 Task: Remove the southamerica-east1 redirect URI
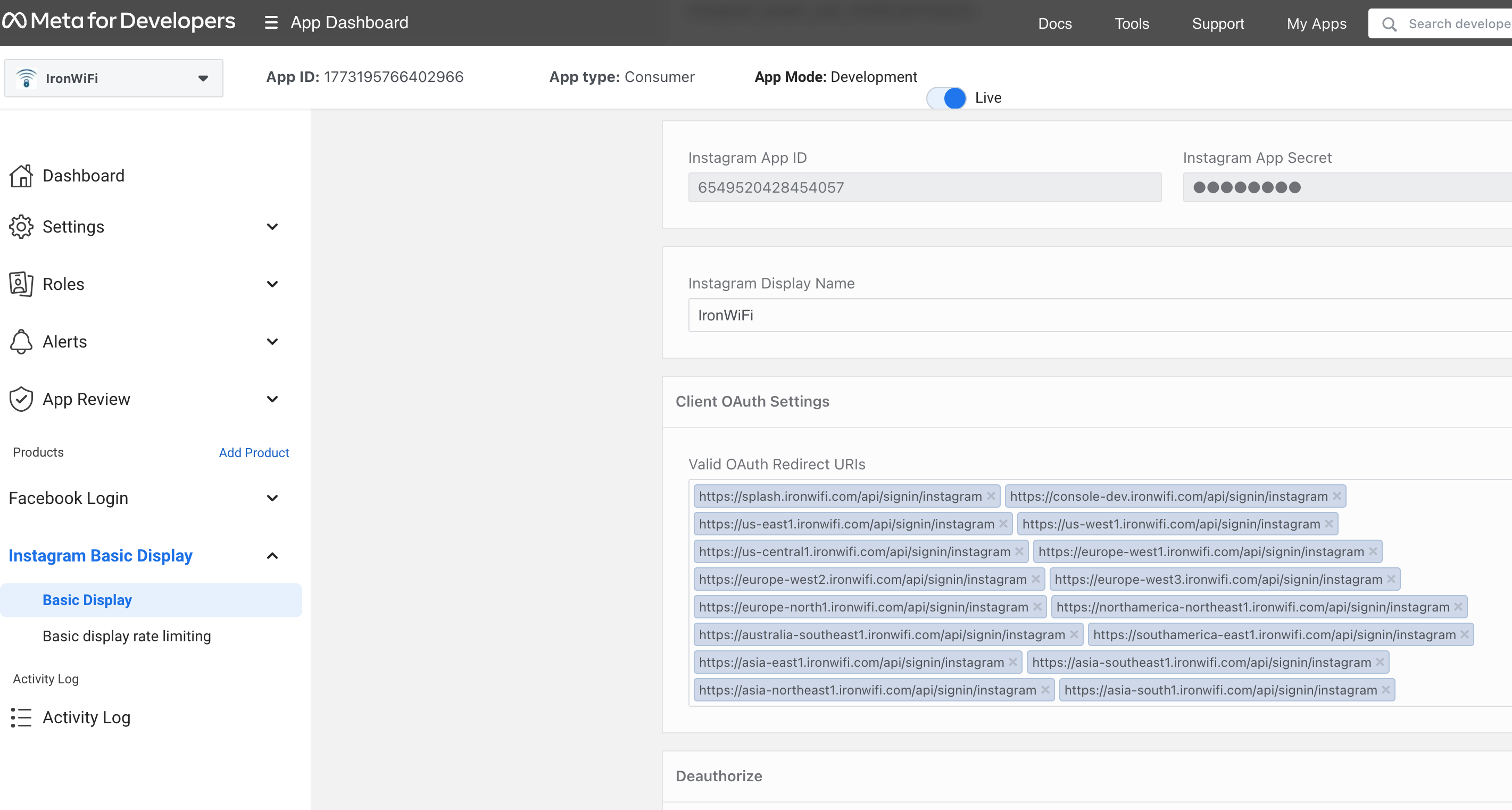(1465, 634)
